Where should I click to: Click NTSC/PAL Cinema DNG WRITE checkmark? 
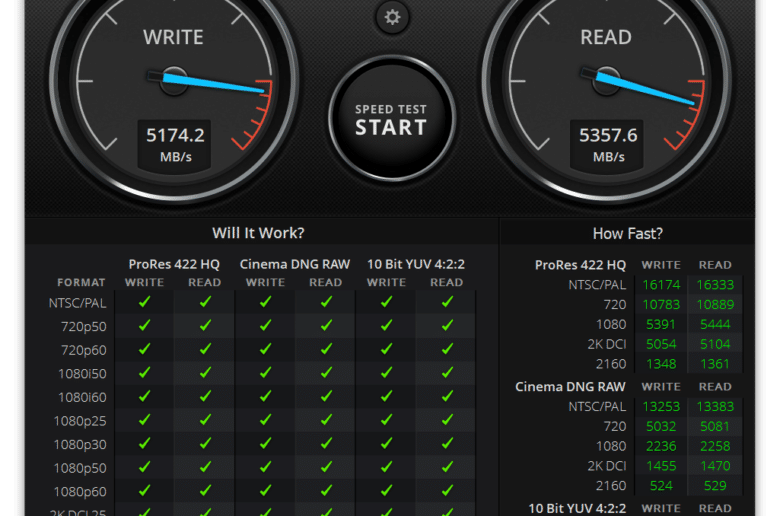coord(266,302)
